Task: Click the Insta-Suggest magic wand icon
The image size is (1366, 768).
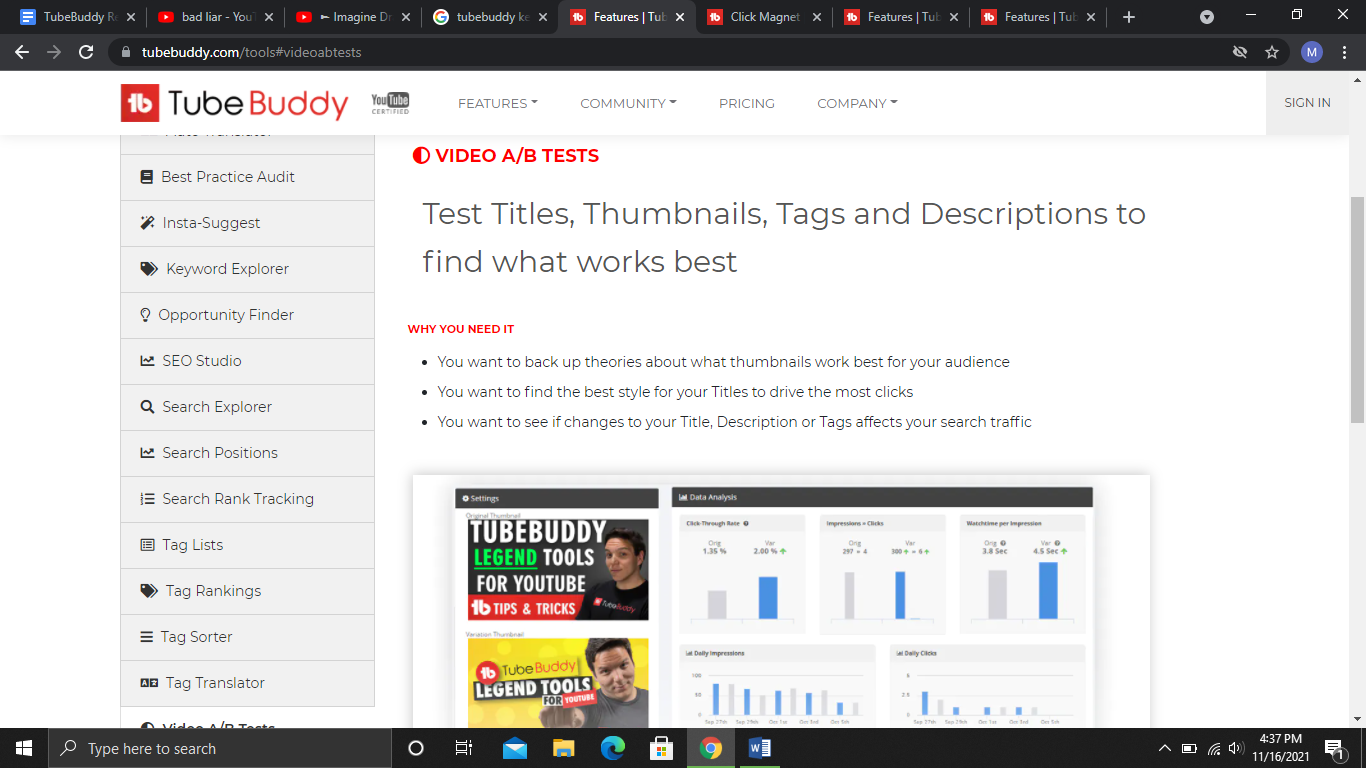Action: [147, 223]
